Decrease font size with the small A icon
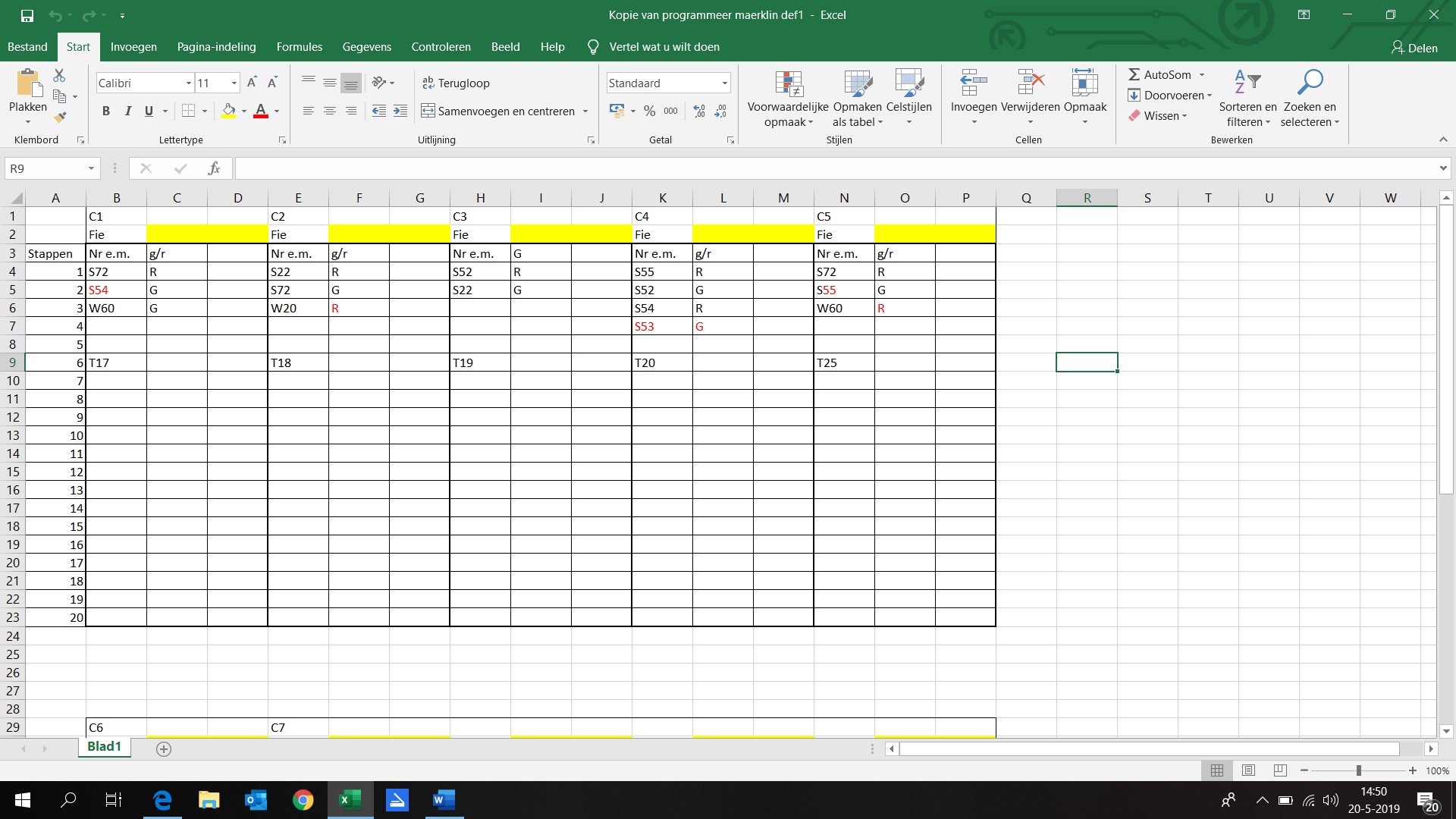 point(272,83)
